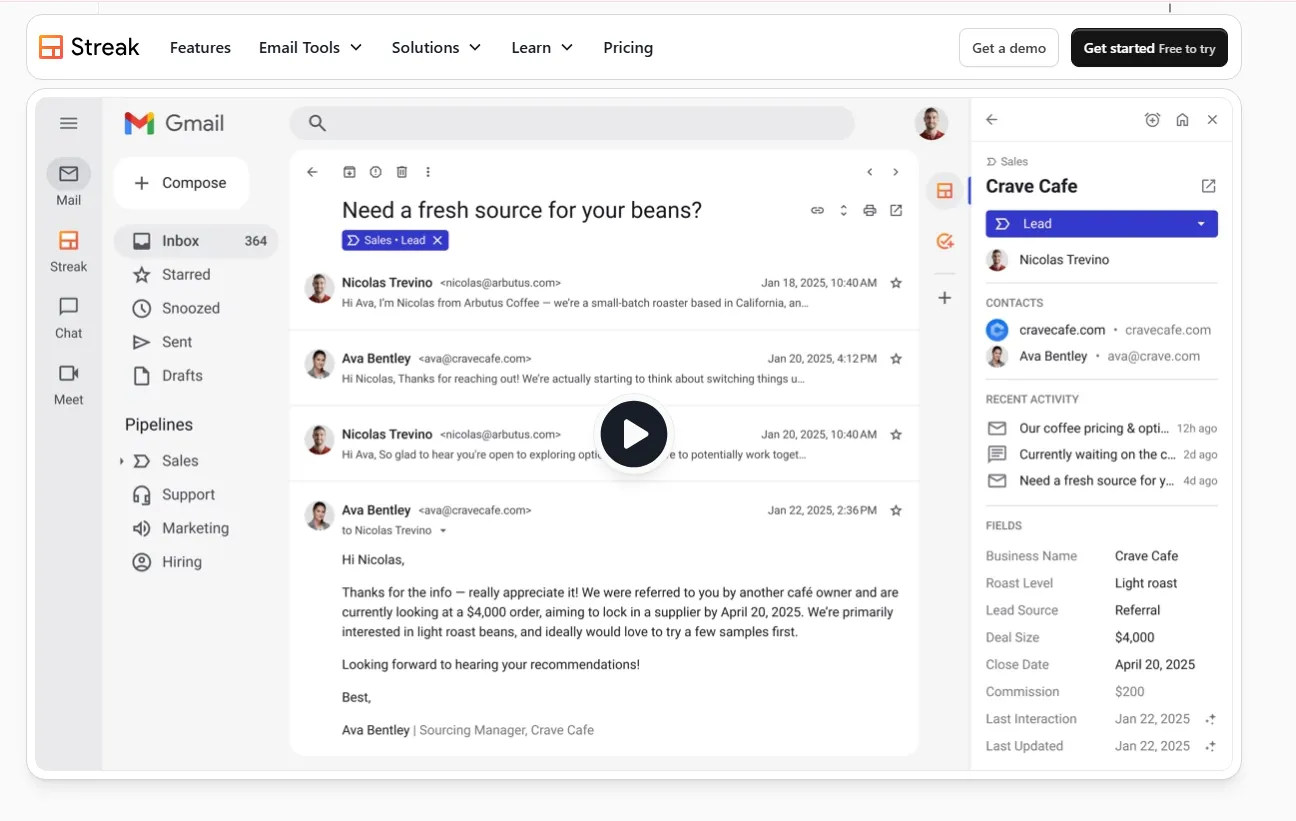1296x821 pixels.
Task: Delete the email with trash icon
Action: click(x=402, y=172)
